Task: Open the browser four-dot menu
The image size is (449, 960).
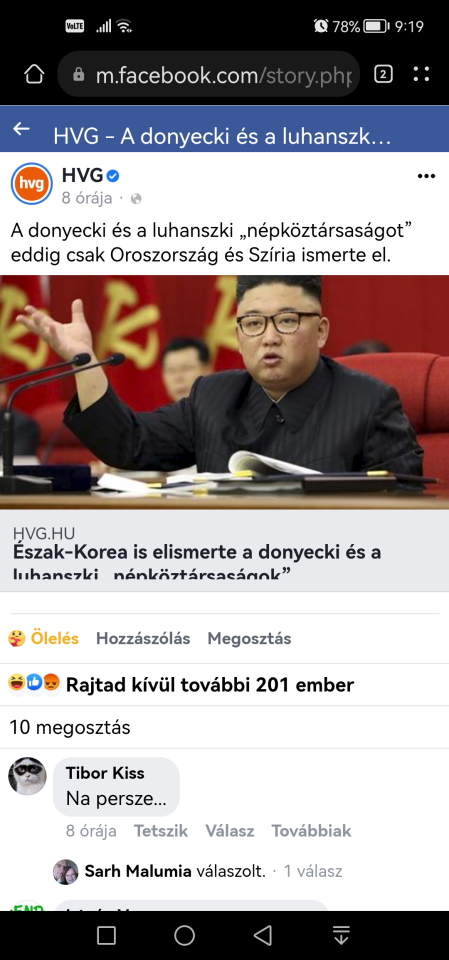Action: (x=421, y=74)
